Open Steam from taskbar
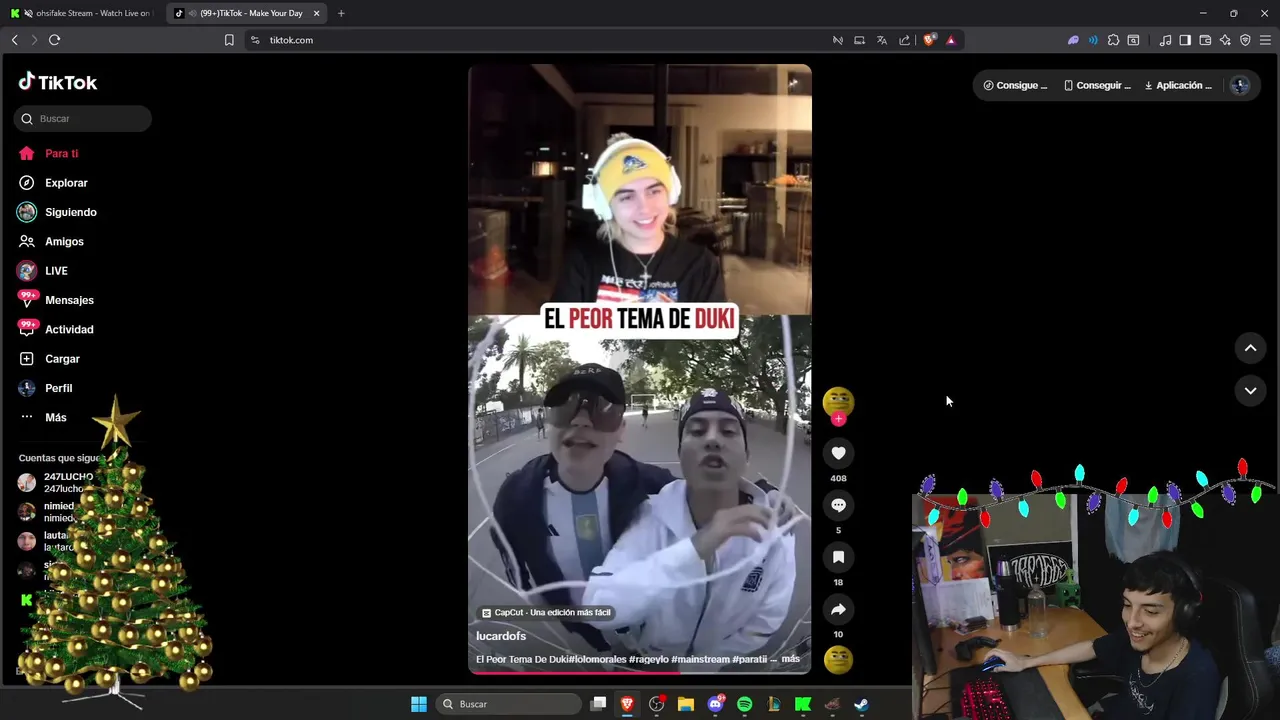Viewport: 1280px width, 720px height. tap(861, 704)
